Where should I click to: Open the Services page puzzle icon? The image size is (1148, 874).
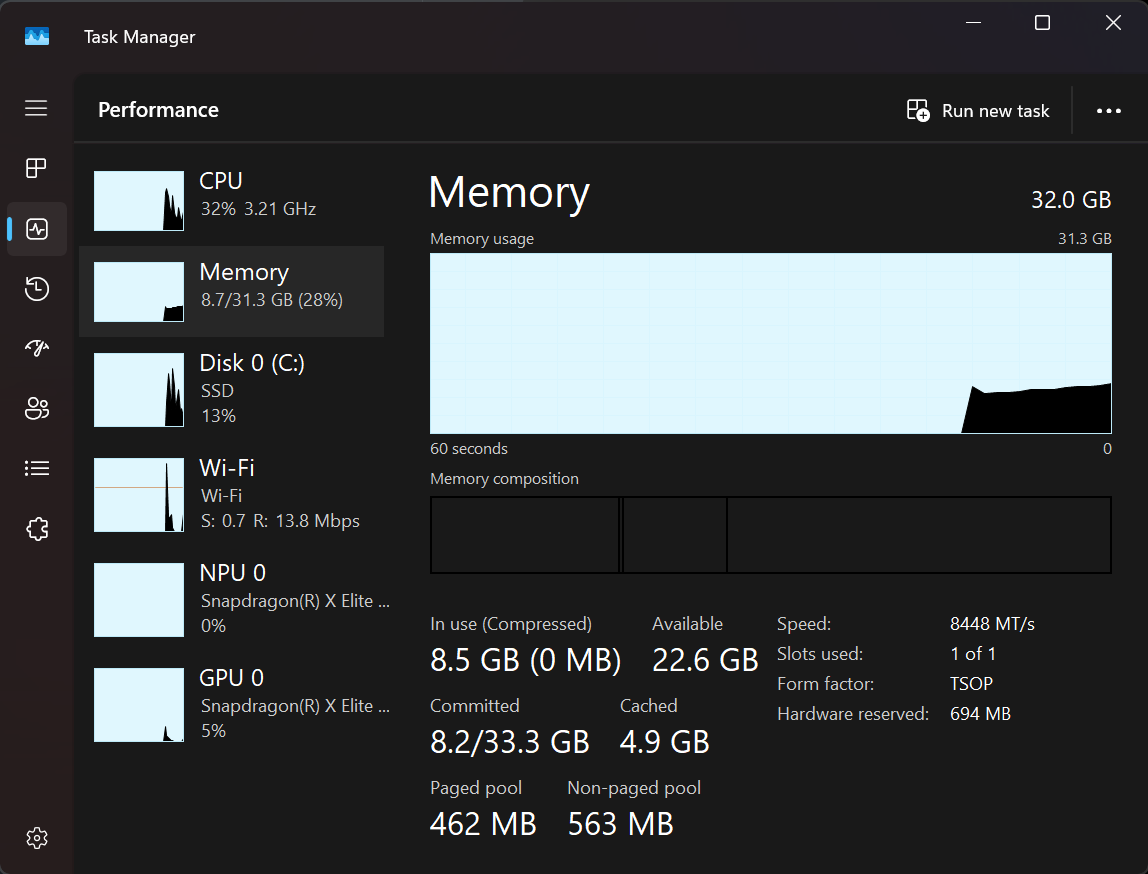pyautogui.click(x=37, y=528)
